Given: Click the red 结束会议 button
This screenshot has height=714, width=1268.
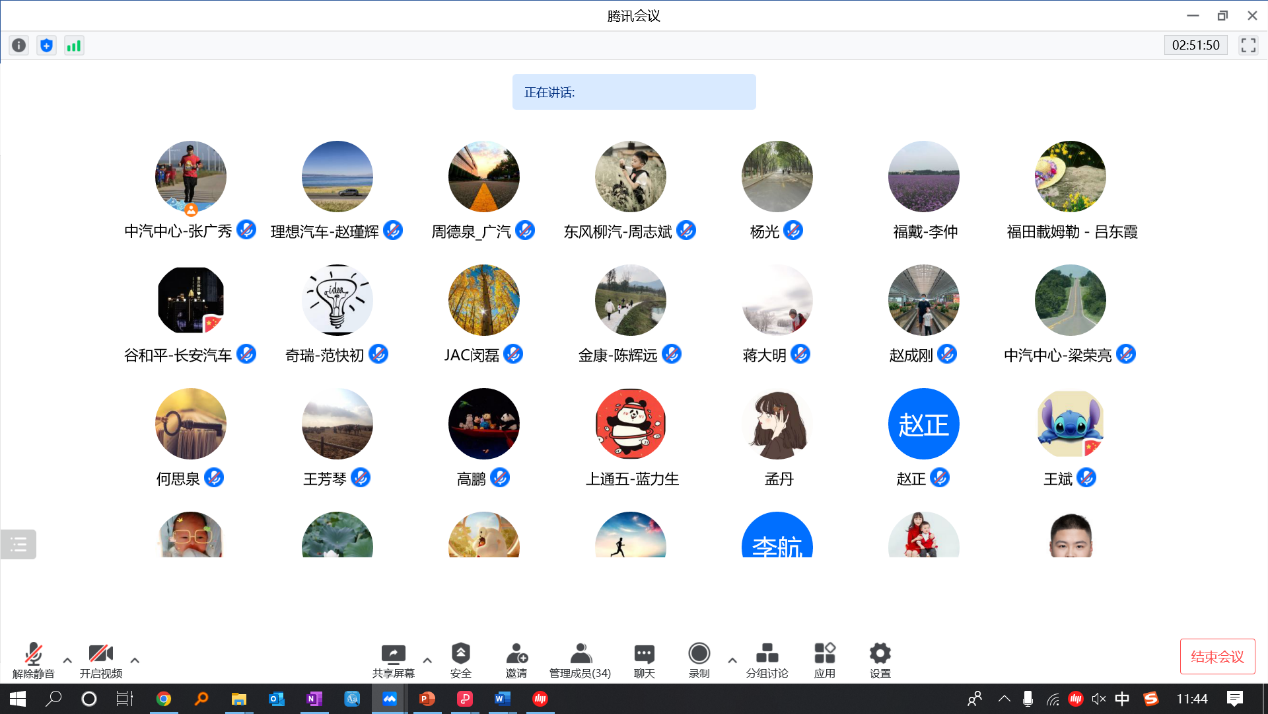Looking at the screenshot, I should tap(1217, 657).
